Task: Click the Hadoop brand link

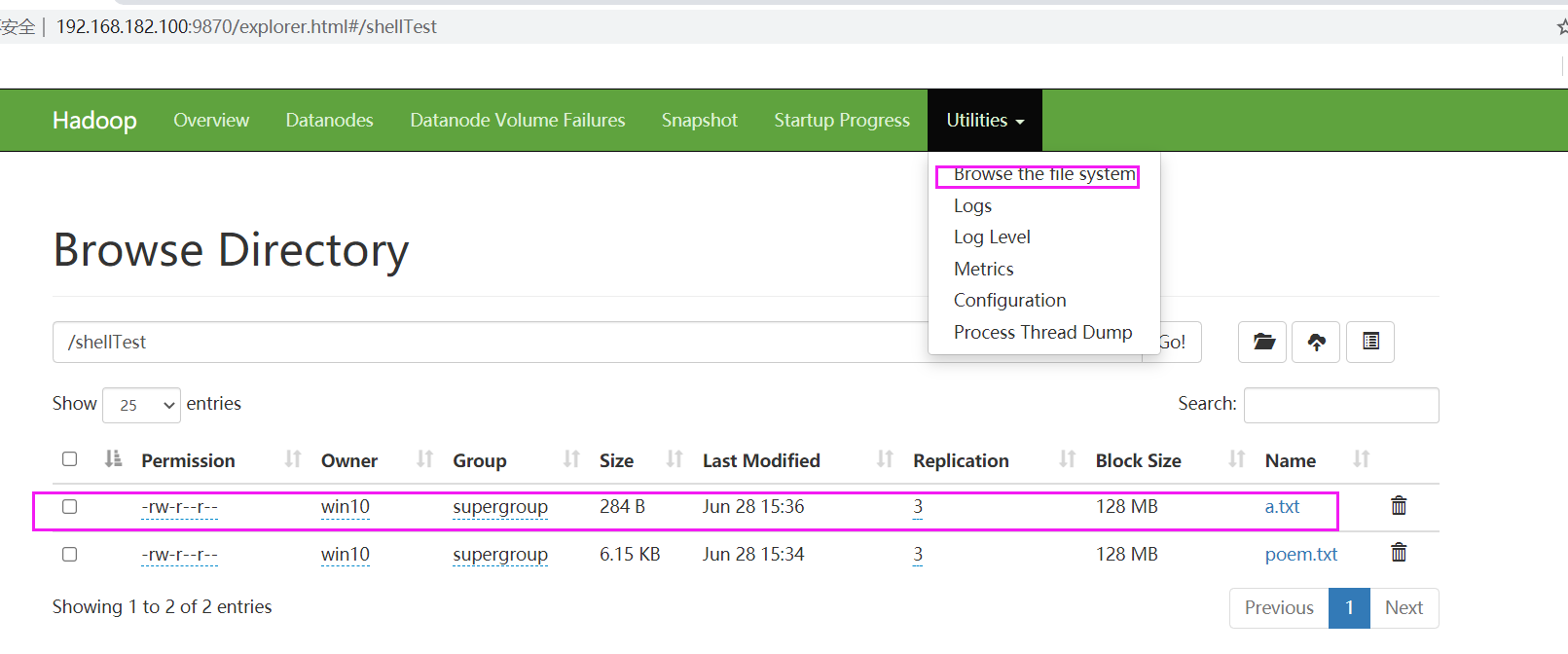Action: pos(94,120)
